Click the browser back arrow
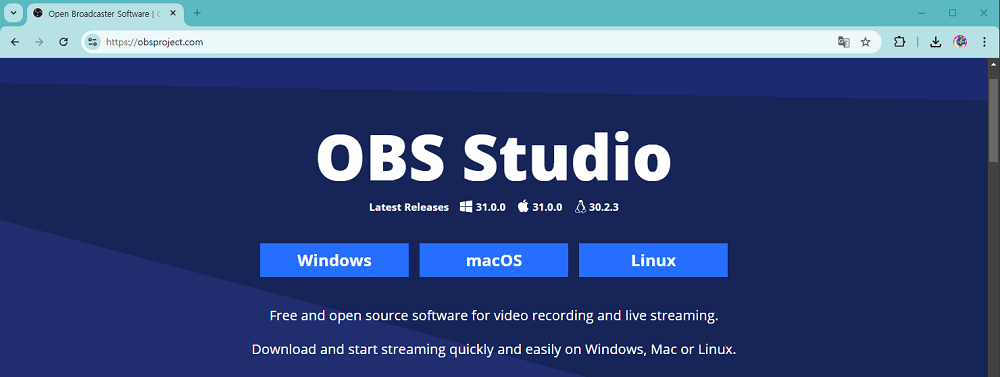The image size is (1000, 377). 15,42
